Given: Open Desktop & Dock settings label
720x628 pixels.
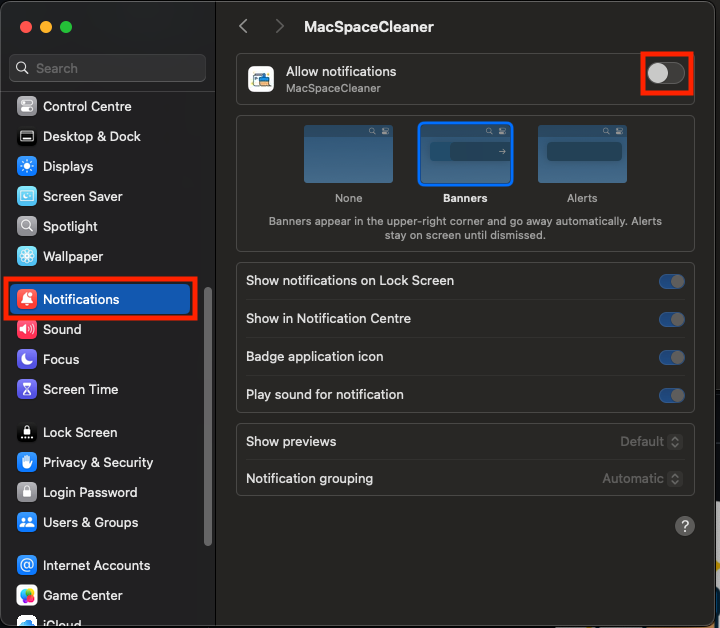Looking at the screenshot, I should point(92,136).
